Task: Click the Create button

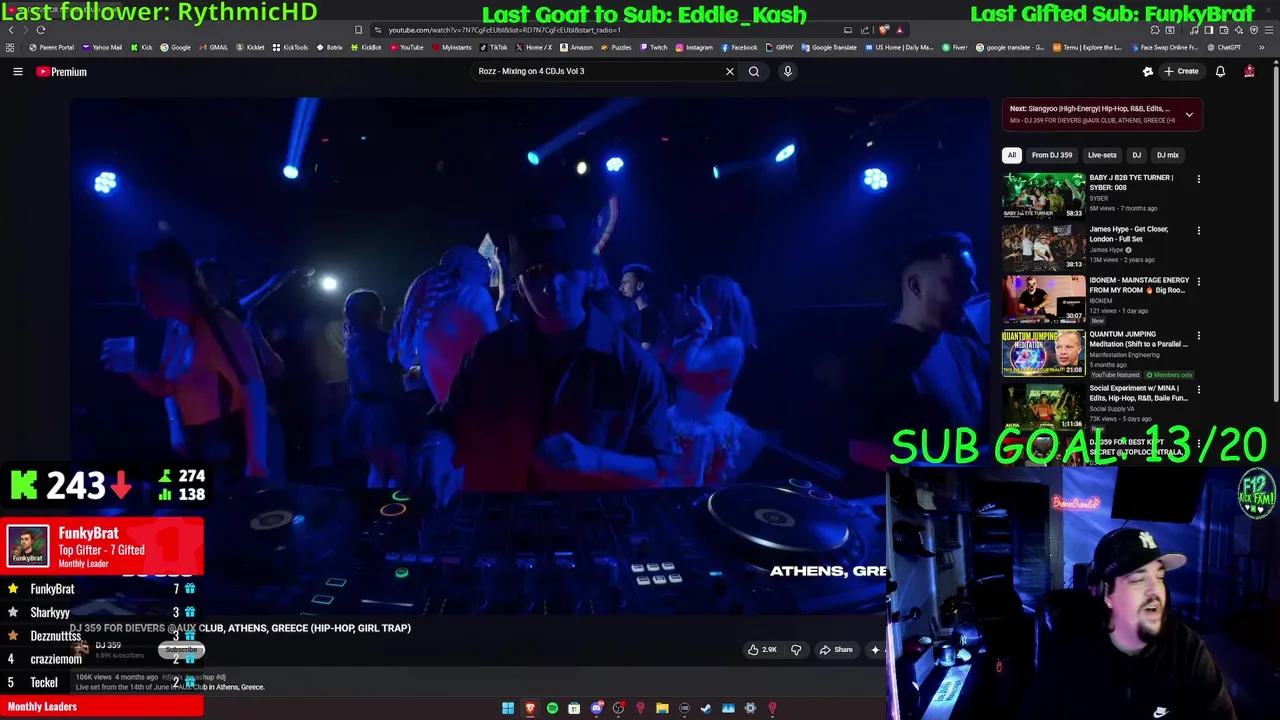Action: (x=1181, y=71)
